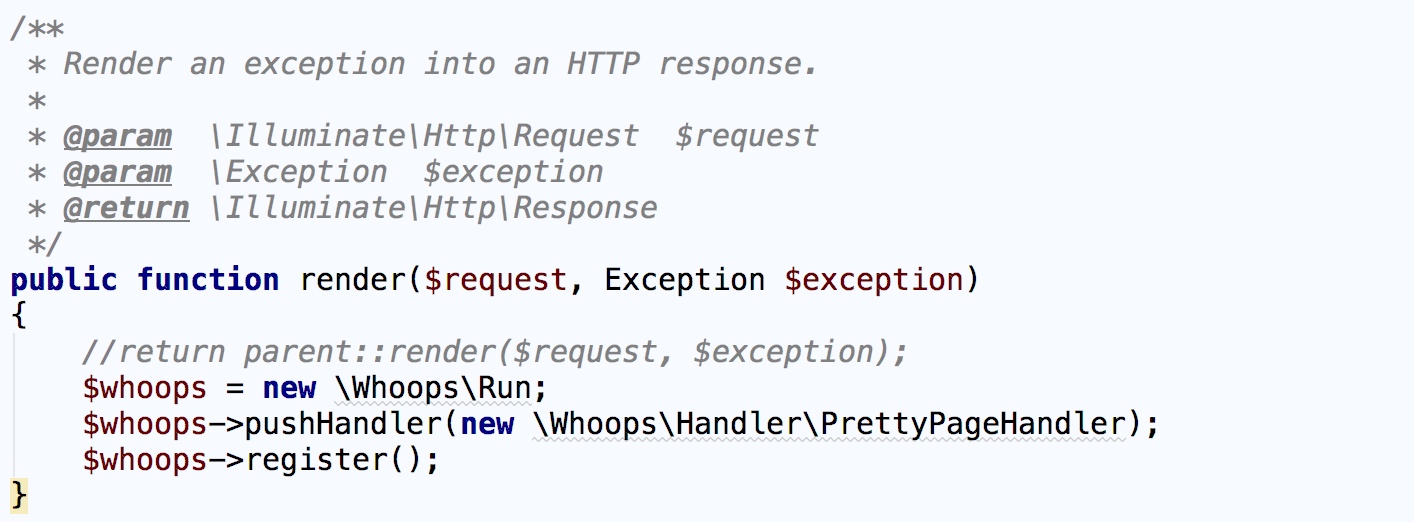Click the function keyword

[208, 280]
